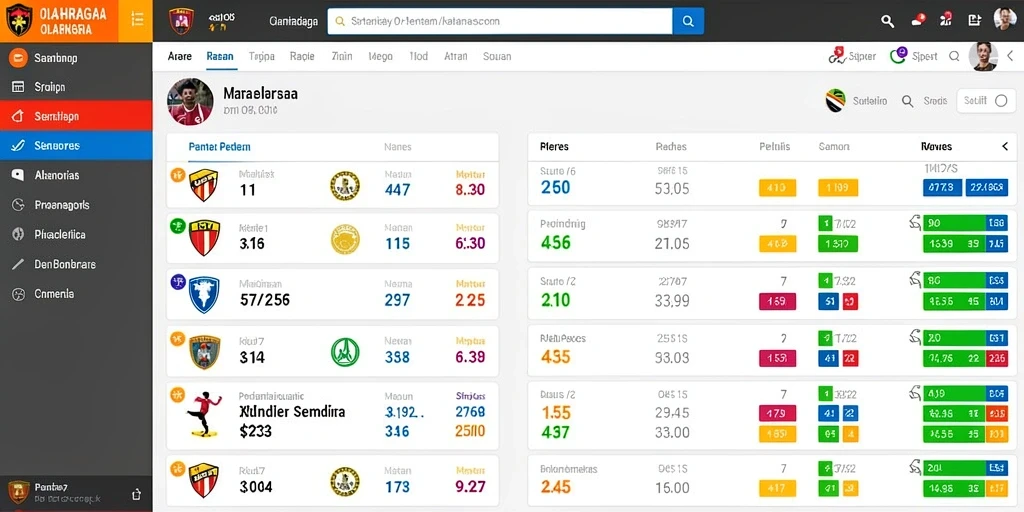Viewport: 1024px width, 512px height.
Task: Toggle the orange marker on Xtindler Semdirra row
Action: (177, 394)
